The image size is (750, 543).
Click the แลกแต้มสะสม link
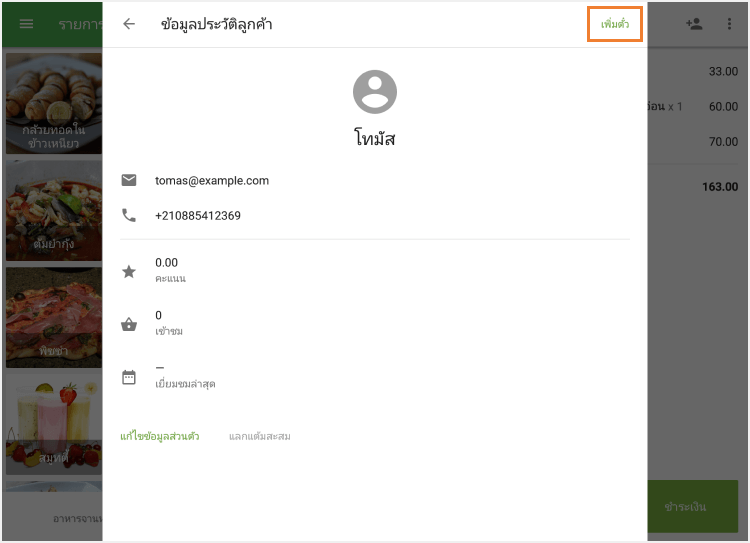pos(260,436)
